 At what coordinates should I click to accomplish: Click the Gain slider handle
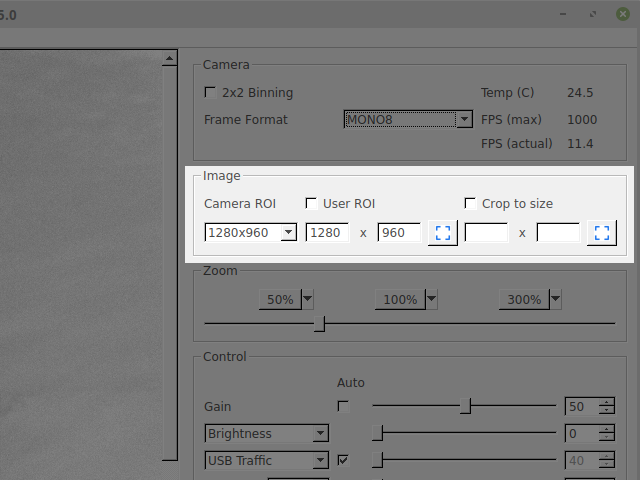coord(465,406)
